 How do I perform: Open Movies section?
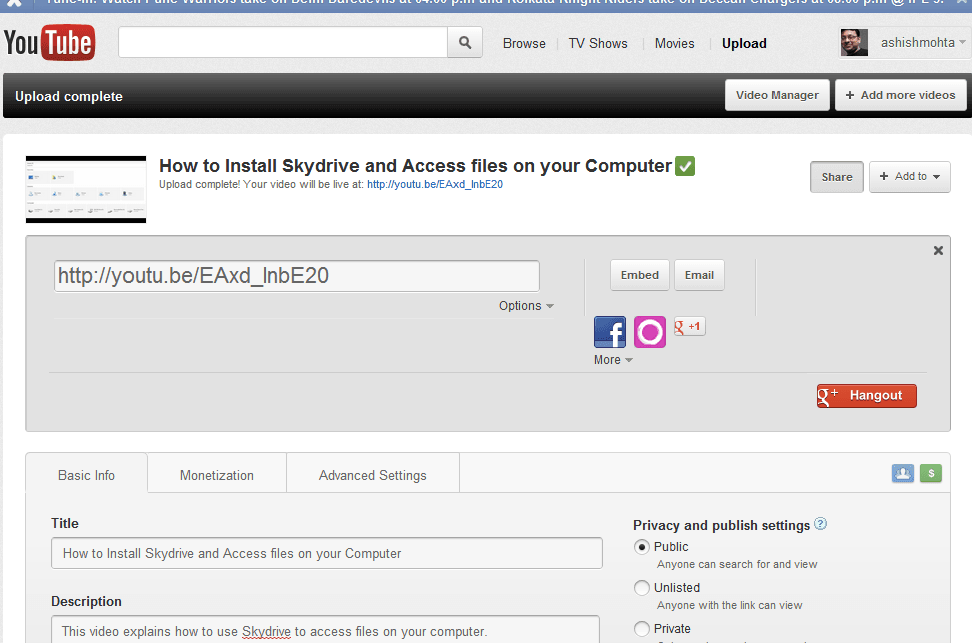674,43
